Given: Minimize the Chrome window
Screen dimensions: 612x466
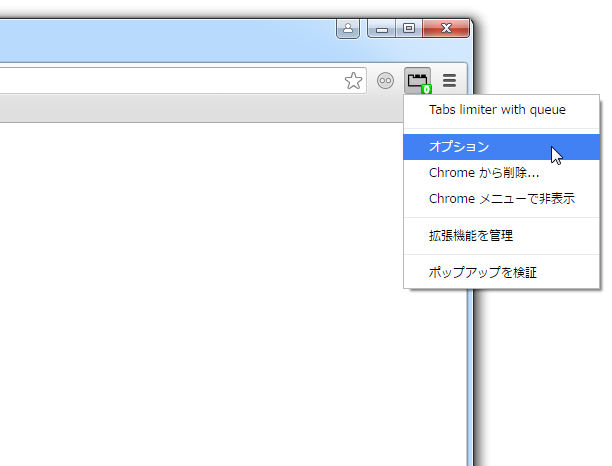Looking at the screenshot, I should (x=382, y=28).
